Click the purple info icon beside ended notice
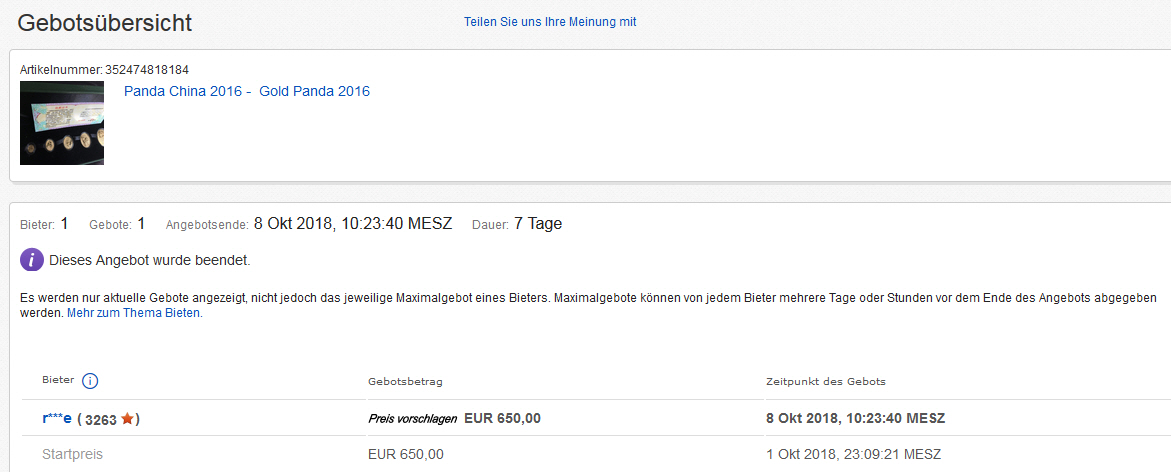 [x=32, y=260]
